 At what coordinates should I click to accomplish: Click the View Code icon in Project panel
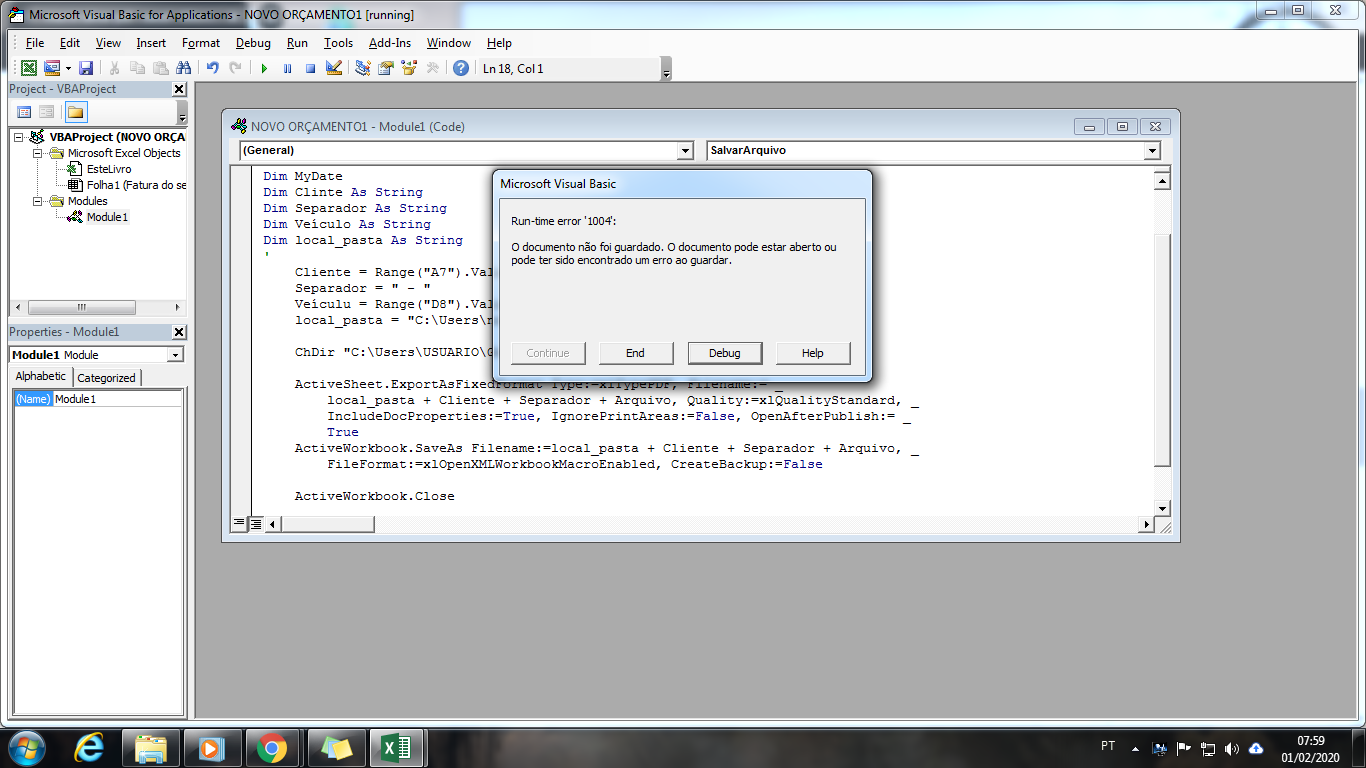(x=24, y=112)
